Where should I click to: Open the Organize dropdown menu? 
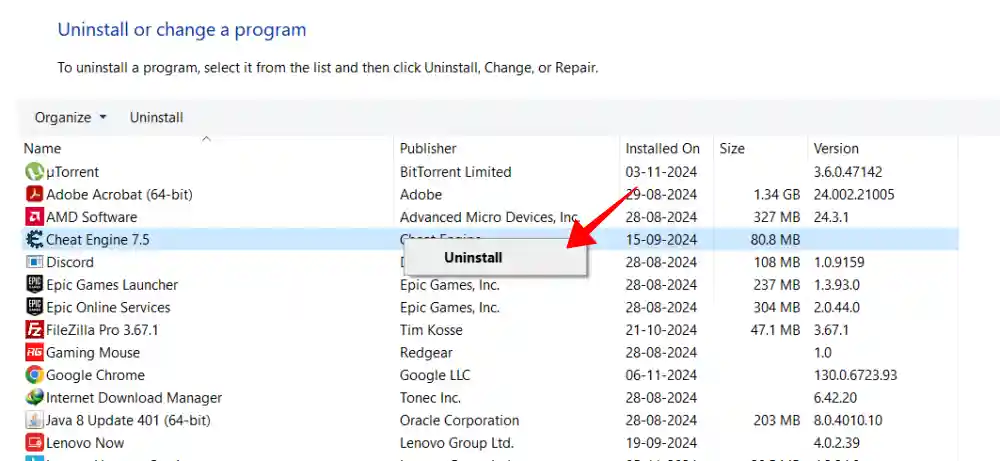click(x=71, y=117)
